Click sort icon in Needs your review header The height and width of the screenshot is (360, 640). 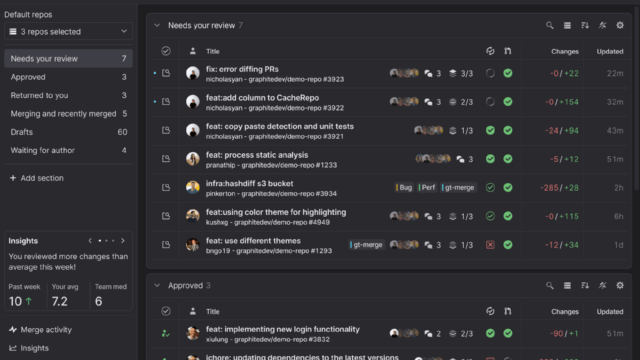click(585, 25)
